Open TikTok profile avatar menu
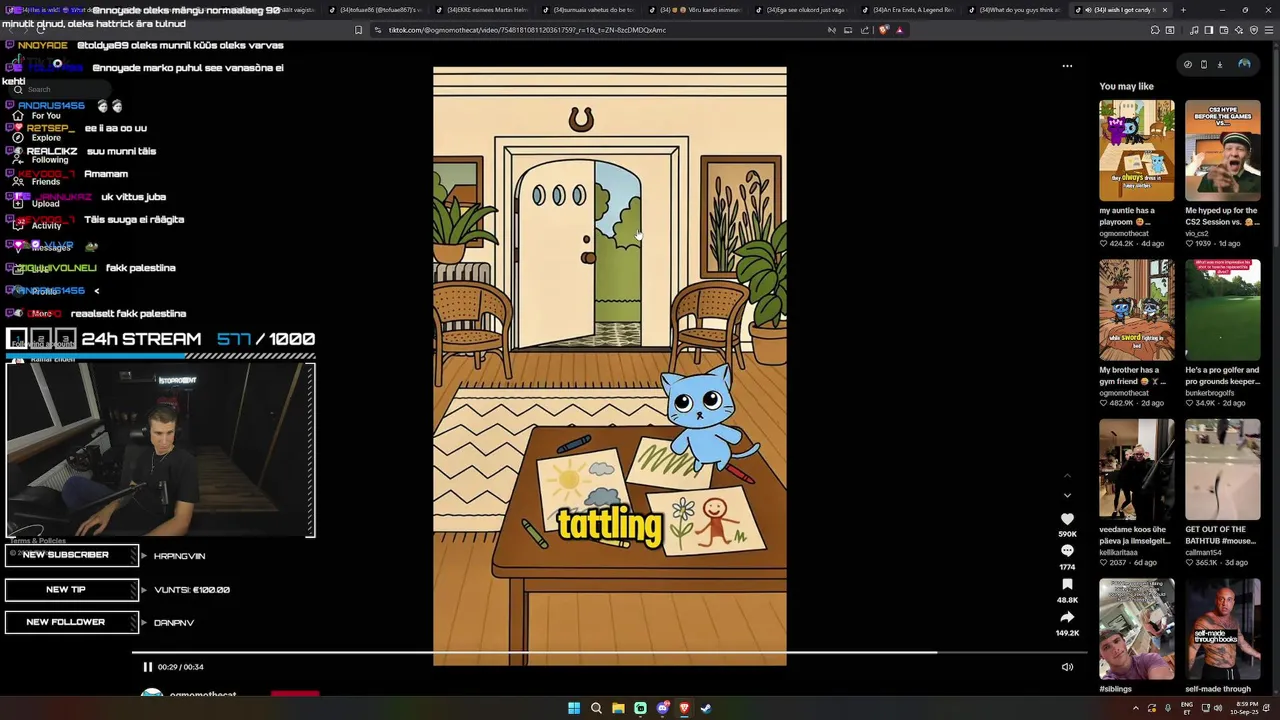1280x720 pixels. [x=1244, y=64]
